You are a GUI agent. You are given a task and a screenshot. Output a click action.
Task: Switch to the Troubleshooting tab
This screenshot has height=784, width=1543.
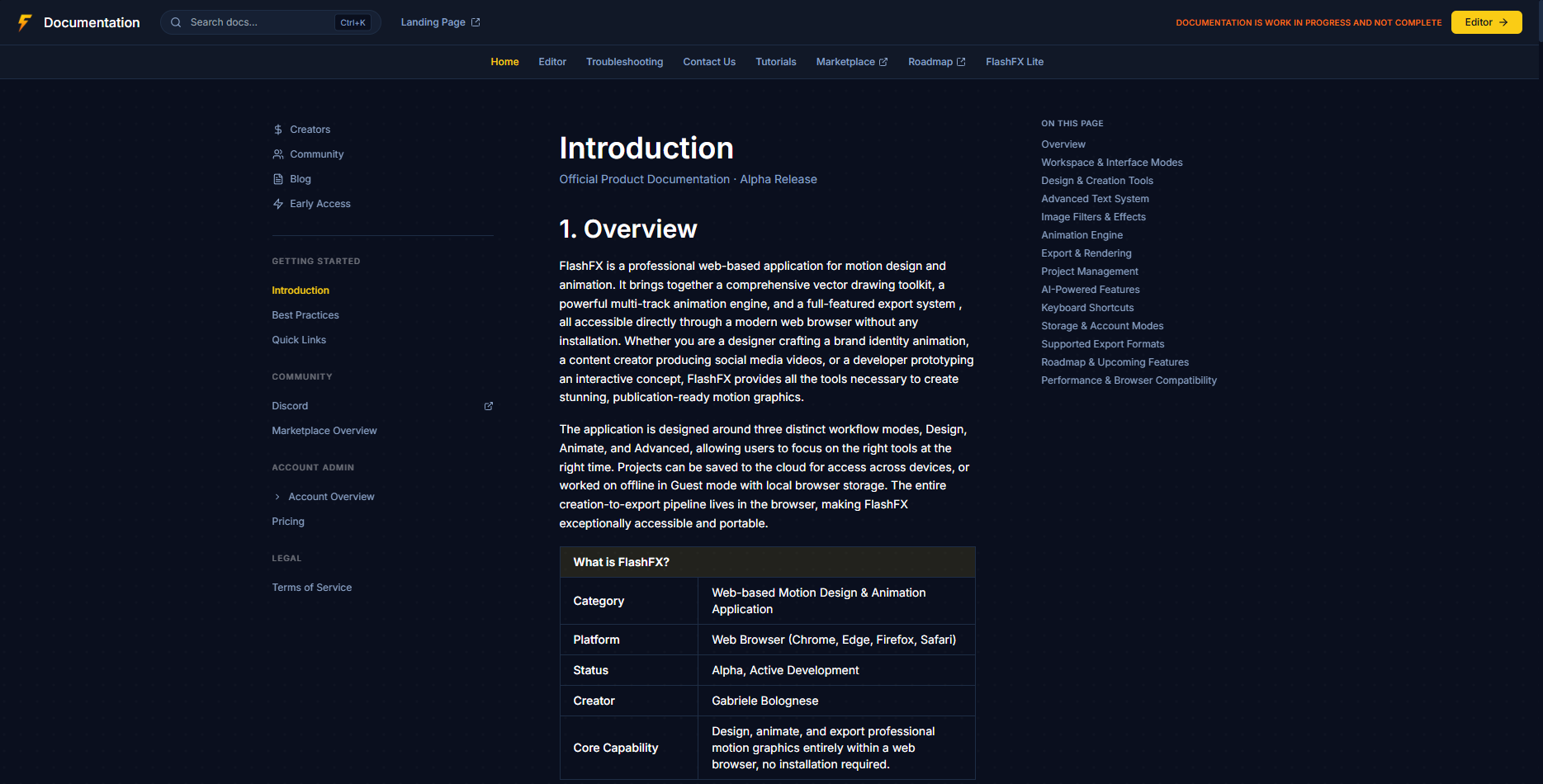tap(624, 62)
